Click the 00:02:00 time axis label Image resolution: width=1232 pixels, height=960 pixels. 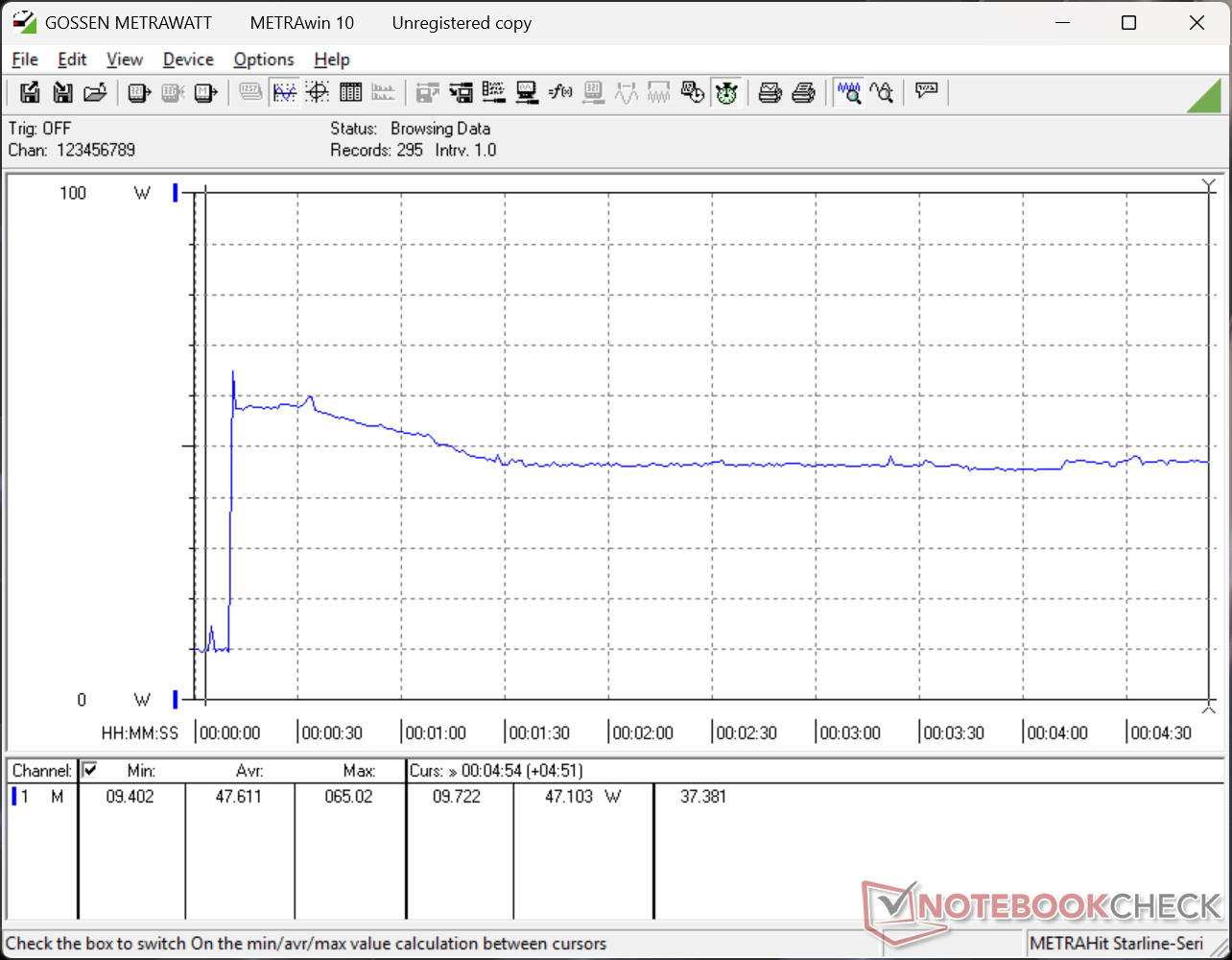643,732
